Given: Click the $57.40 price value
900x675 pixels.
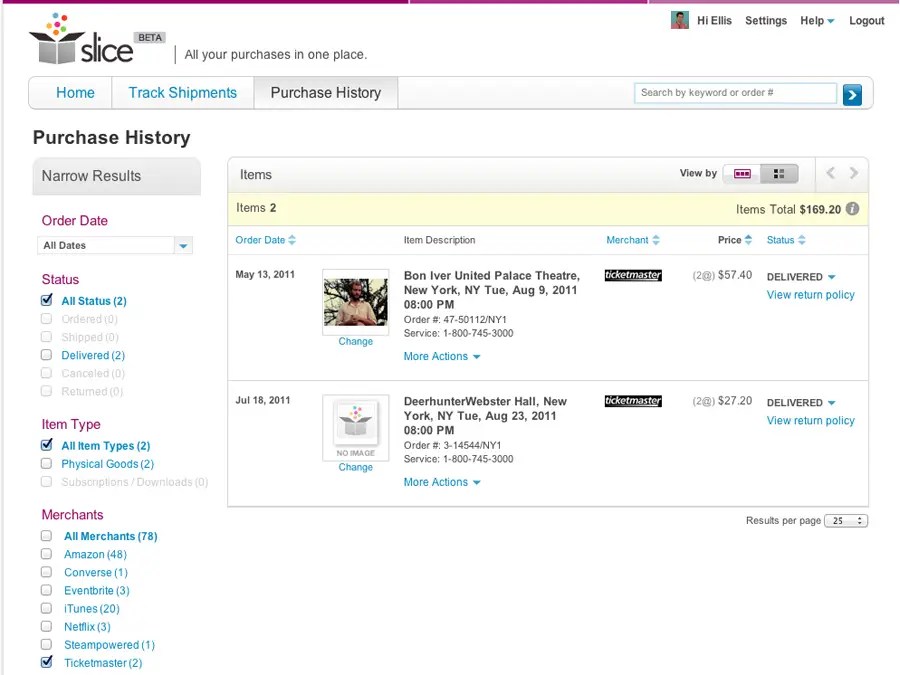Looking at the screenshot, I should 735,275.
